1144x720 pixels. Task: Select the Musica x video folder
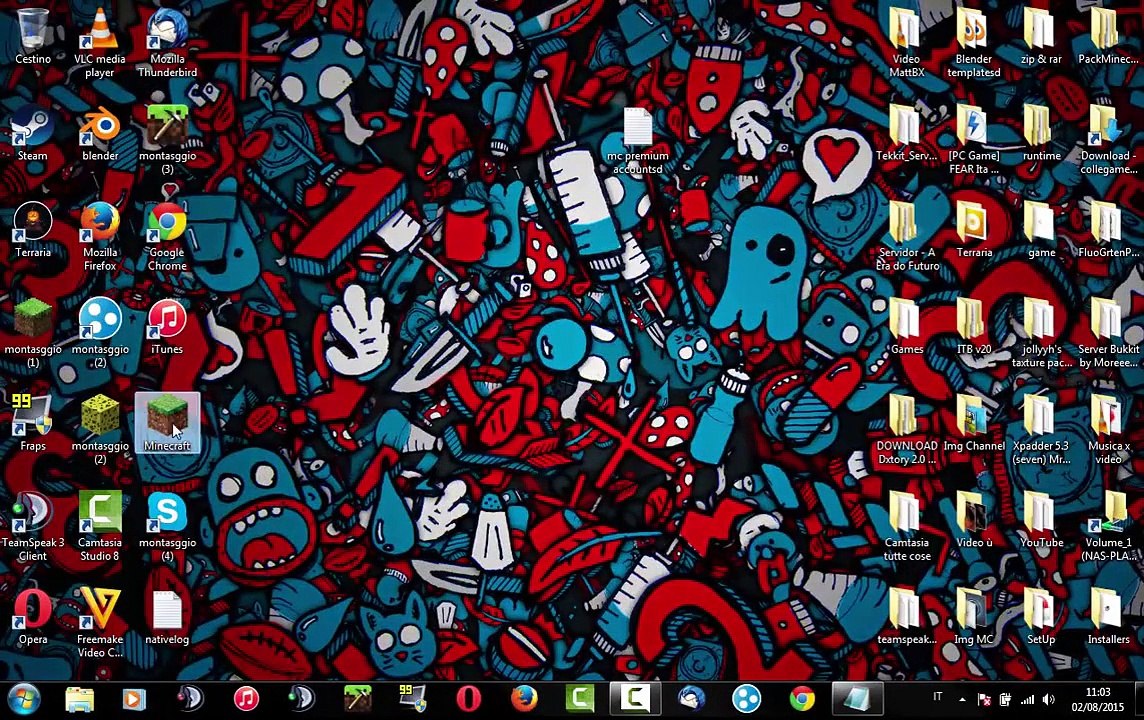click(1108, 430)
